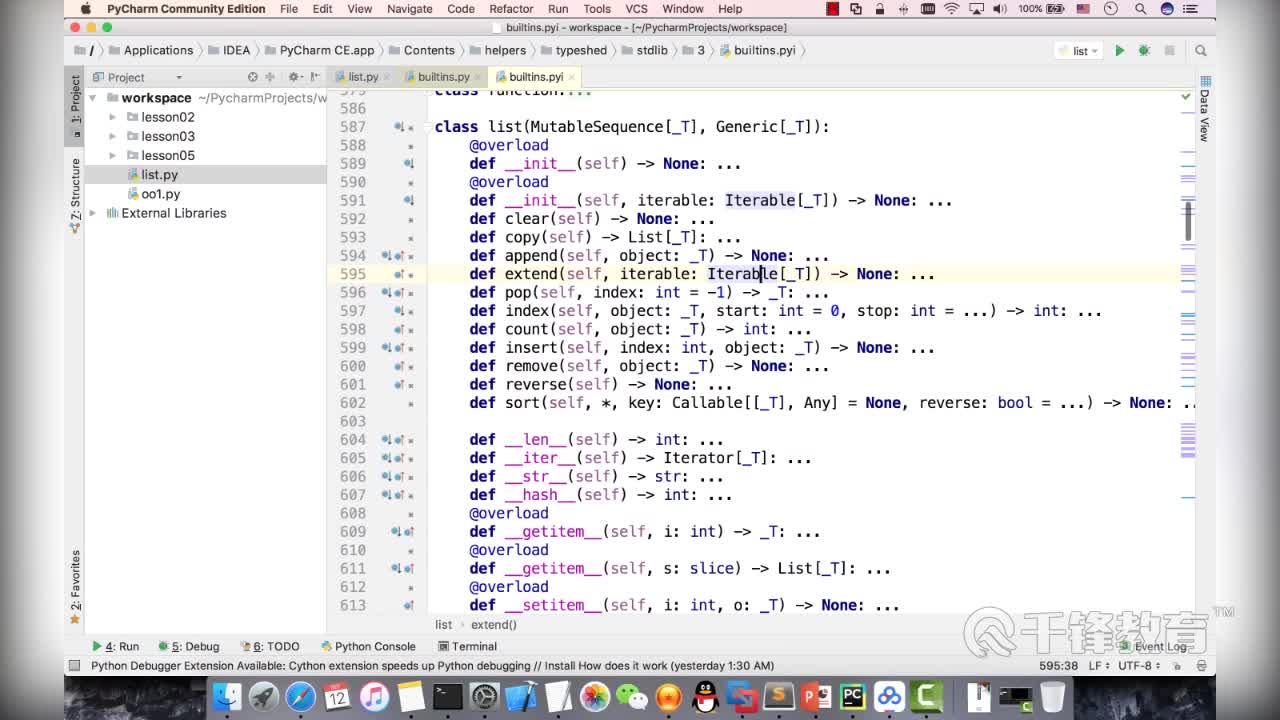Image resolution: width=1280 pixels, height=720 pixels.
Task: Open Project panel settings via gear icon
Action: [x=293, y=77]
